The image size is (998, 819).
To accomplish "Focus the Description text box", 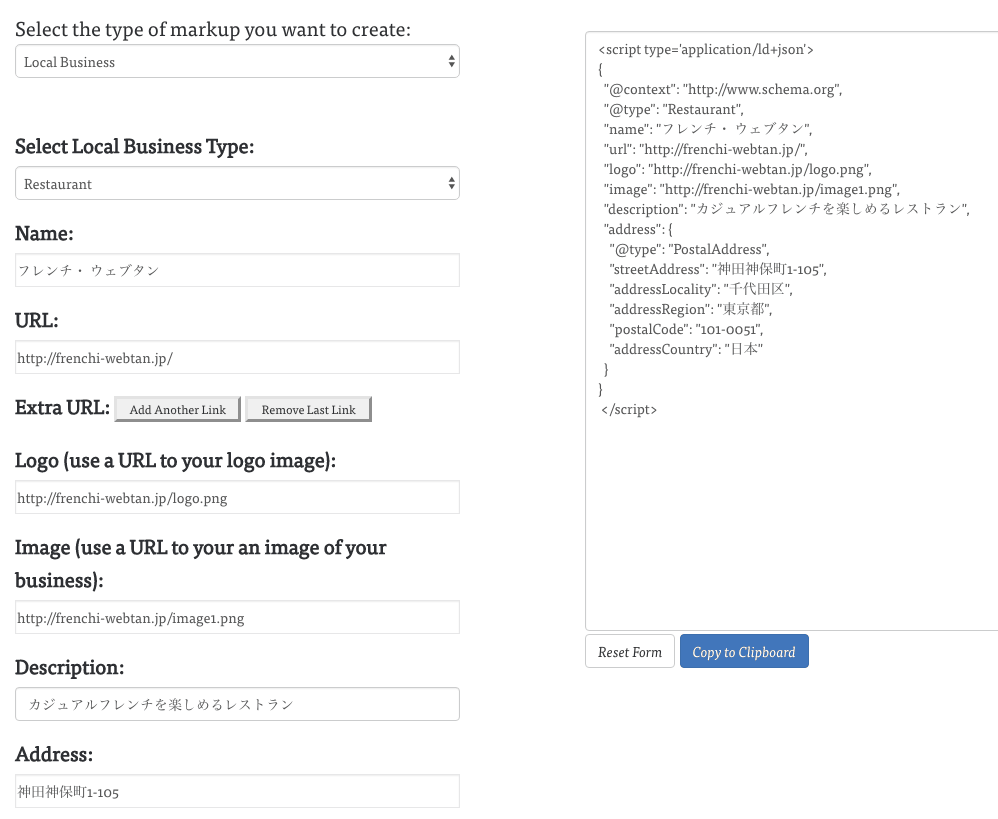I will point(237,704).
